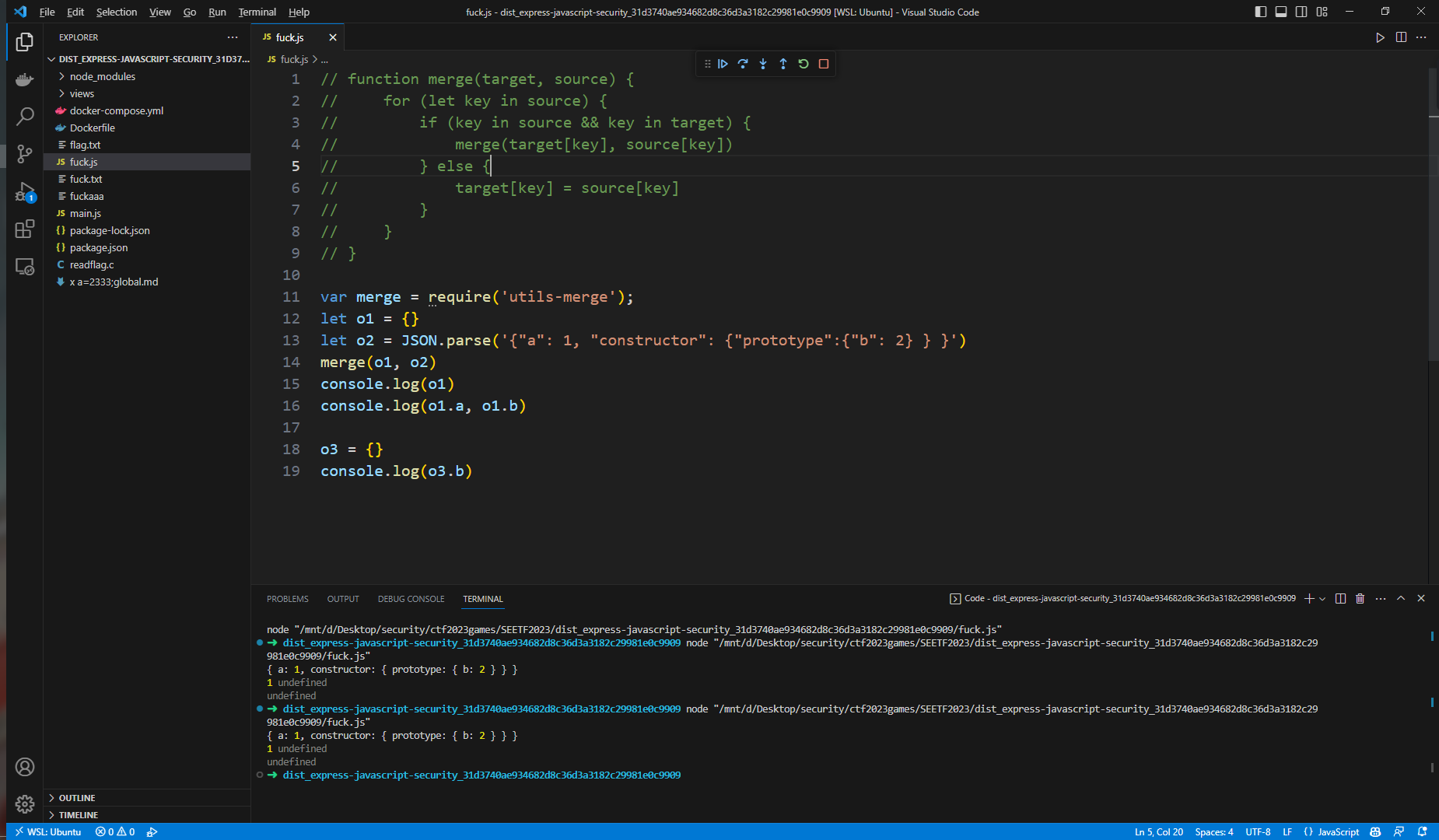Toggle the bottom panel layout icon
The image size is (1439, 840).
[x=1281, y=12]
